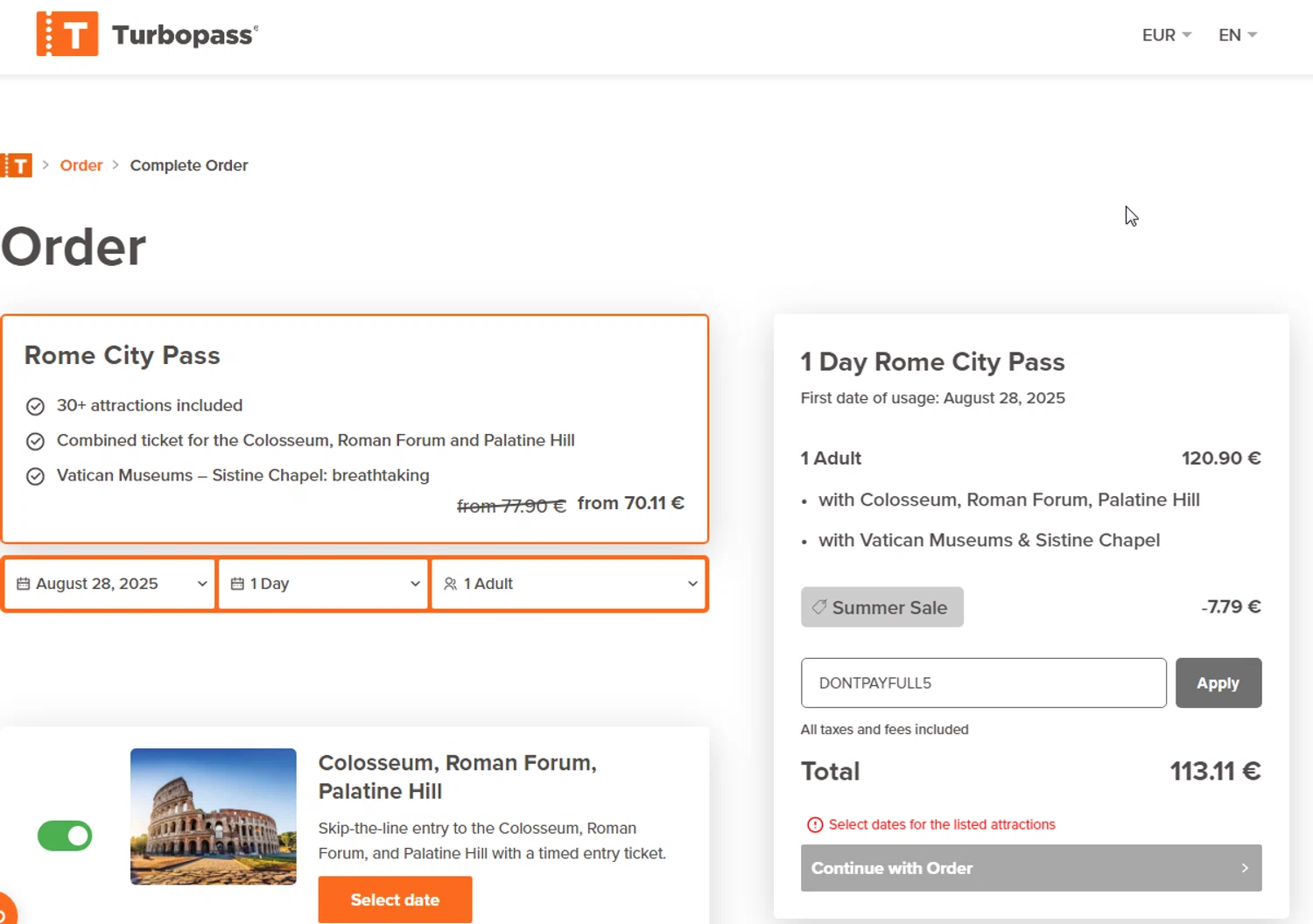Click Complete Order breadcrumb text
1313x924 pixels.
189,165
